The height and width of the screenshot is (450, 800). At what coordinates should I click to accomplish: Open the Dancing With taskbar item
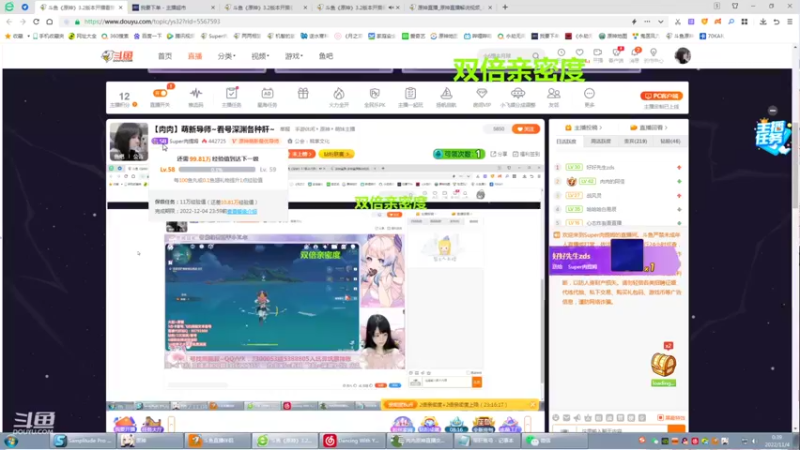pos(353,440)
